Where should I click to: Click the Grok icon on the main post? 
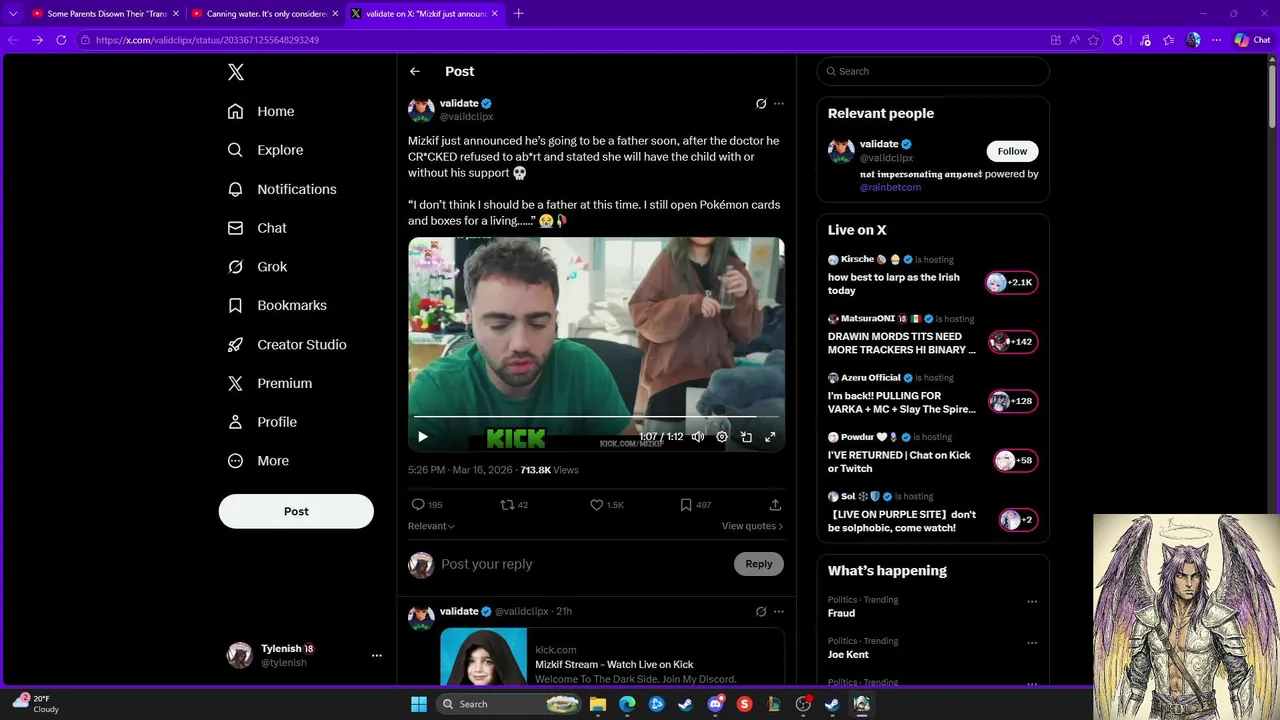761,103
